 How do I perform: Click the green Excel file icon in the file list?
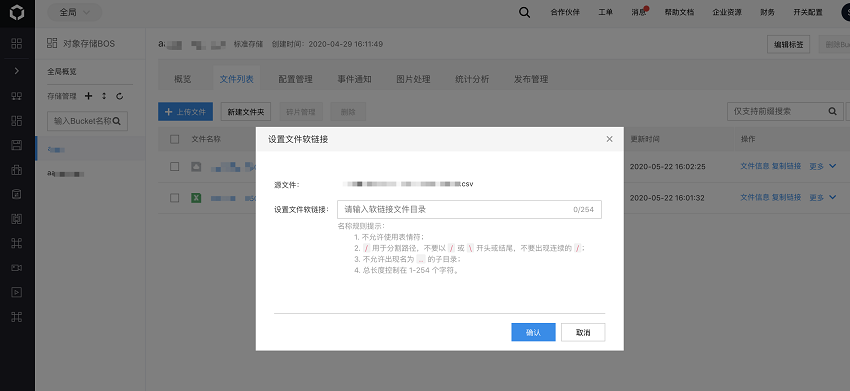(x=196, y=198)
